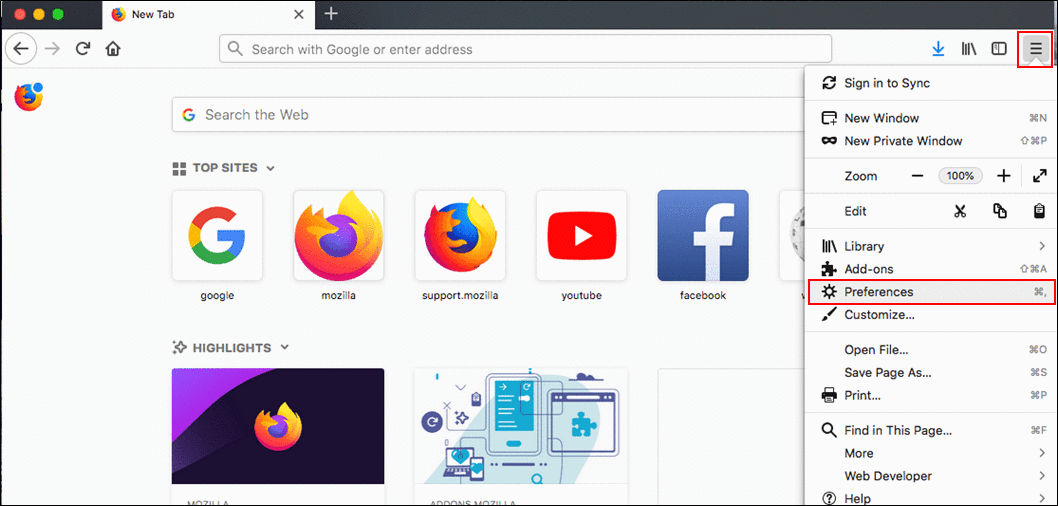Open a new tab with plus
The height and width of the screenshot is (506, 1058).
point(331,13)
